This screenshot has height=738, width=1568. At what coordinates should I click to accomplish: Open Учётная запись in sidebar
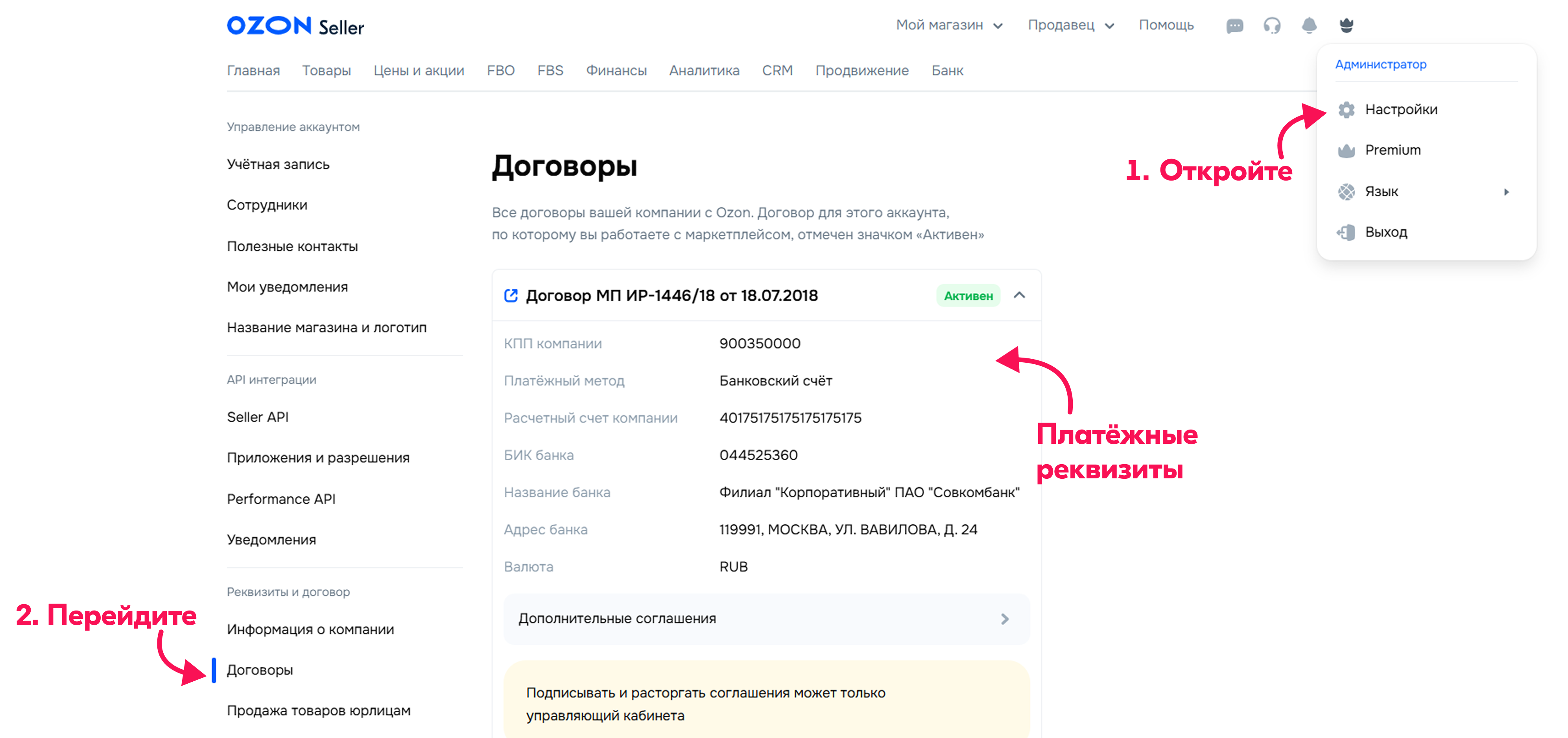point(278,164)
